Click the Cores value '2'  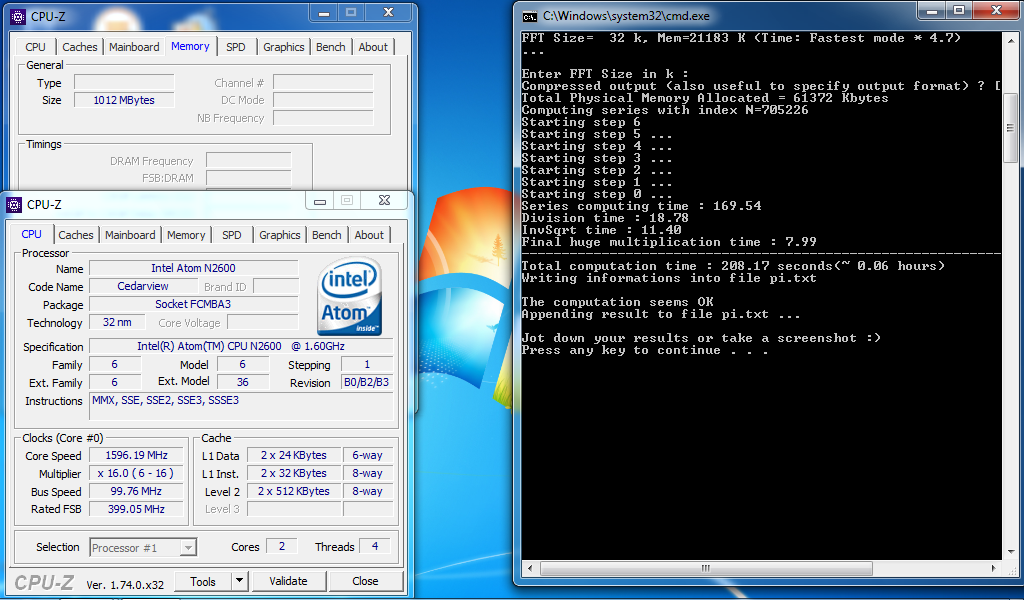coord(282,546)
